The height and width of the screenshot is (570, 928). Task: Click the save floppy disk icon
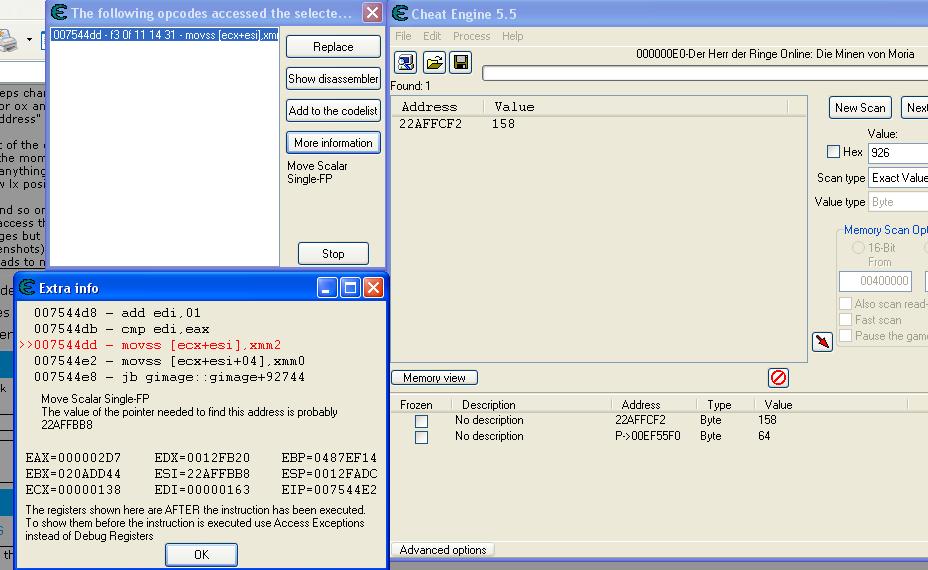[460, 63]
